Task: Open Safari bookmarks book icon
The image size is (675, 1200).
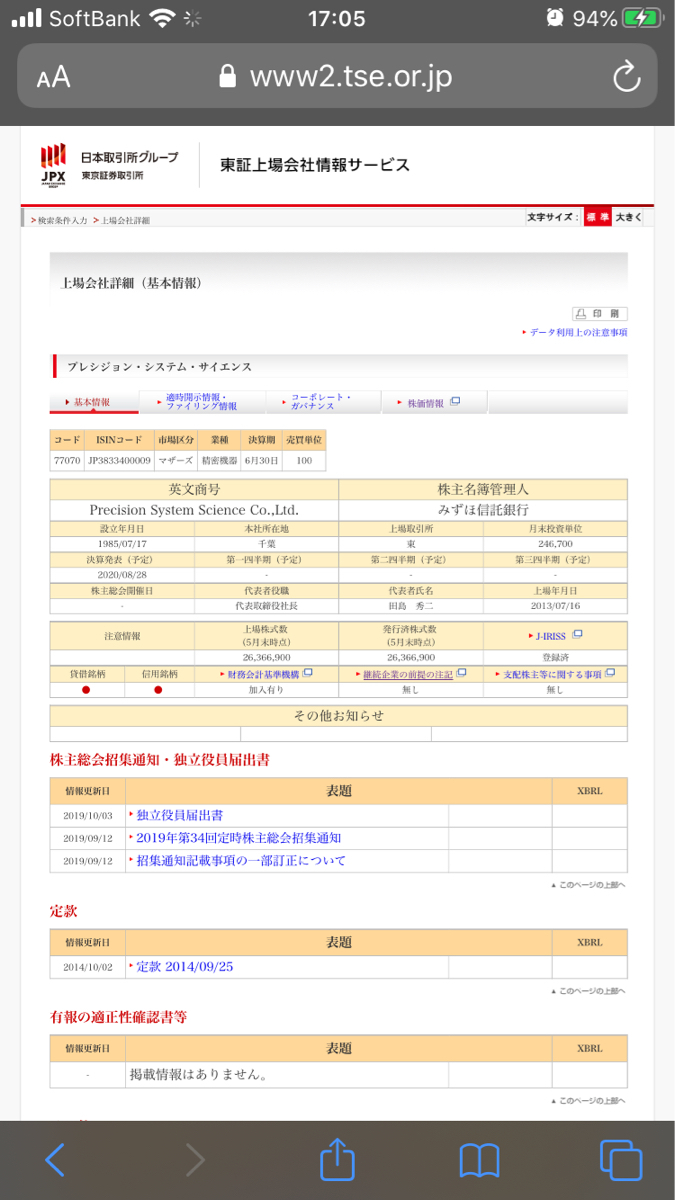Action: 479,1160
